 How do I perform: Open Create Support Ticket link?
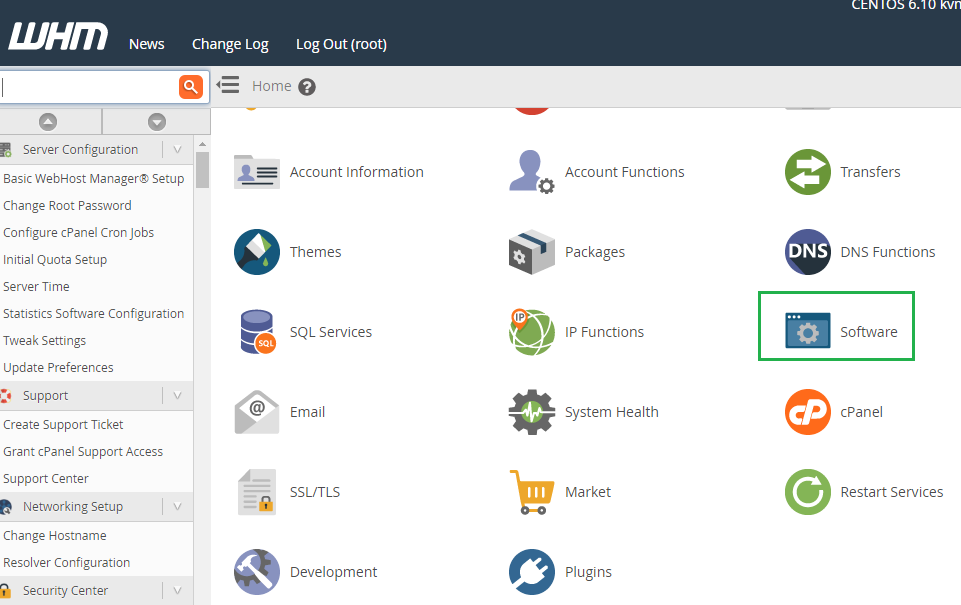tap(63, 425)
